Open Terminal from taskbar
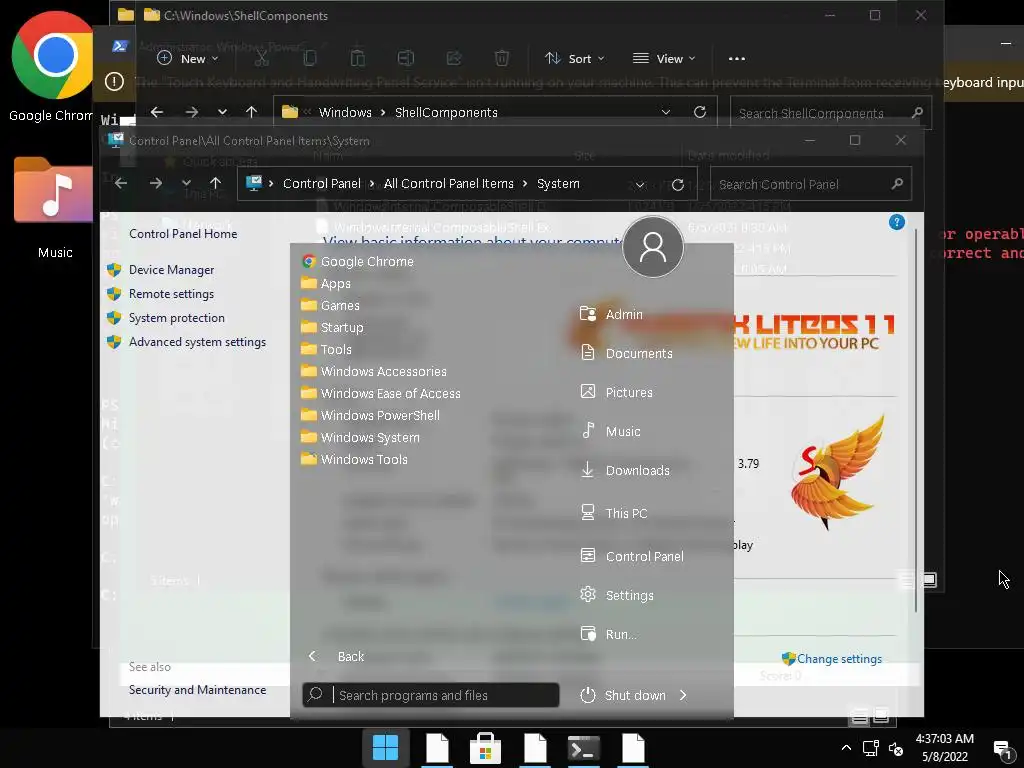Viewport: 1024px width, 768px height. tap(583, 748)
